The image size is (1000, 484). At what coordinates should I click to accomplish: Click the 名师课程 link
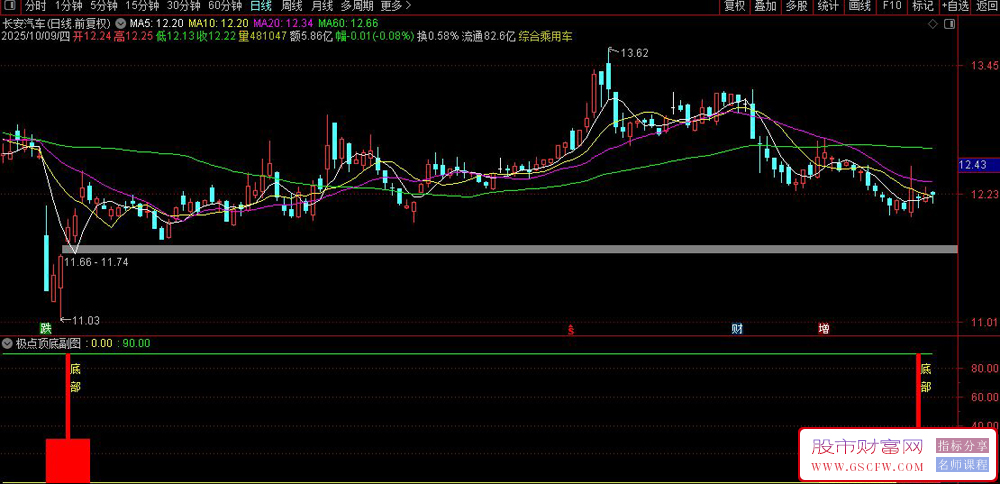pos(962,465)
